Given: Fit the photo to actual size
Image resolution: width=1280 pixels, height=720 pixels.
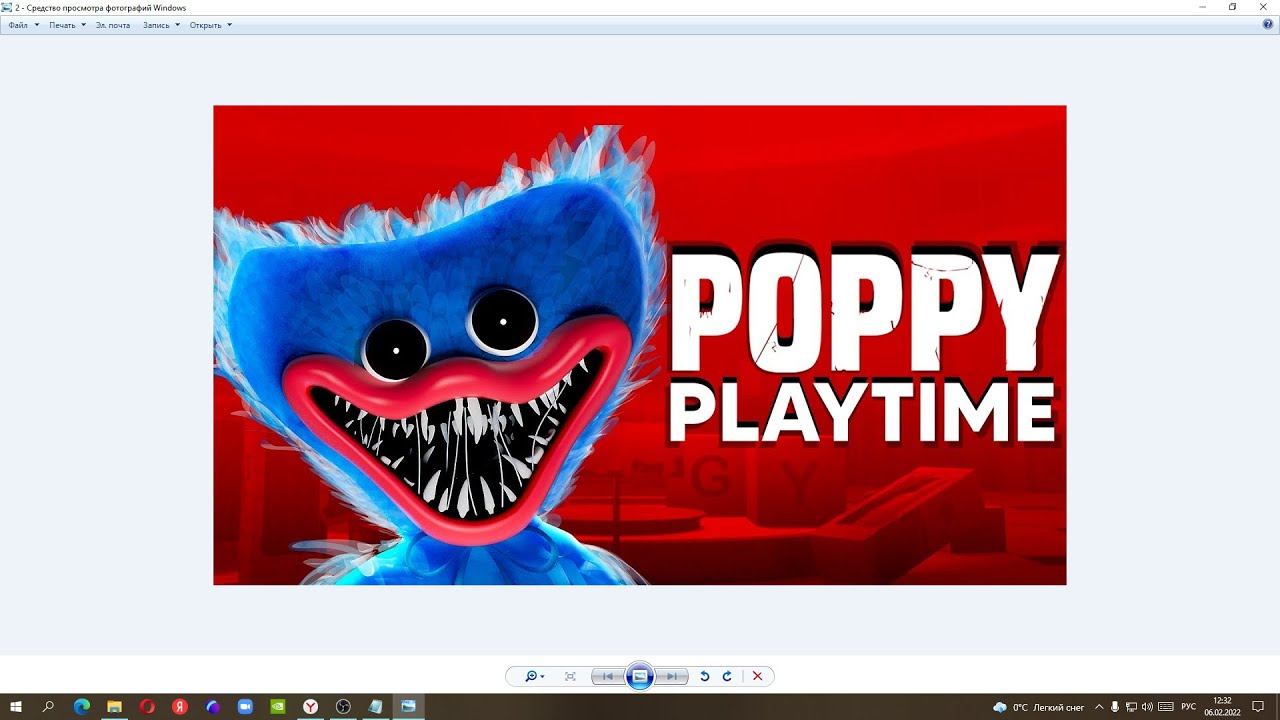Looking at the screenshot, I should [x=570, y=677].
